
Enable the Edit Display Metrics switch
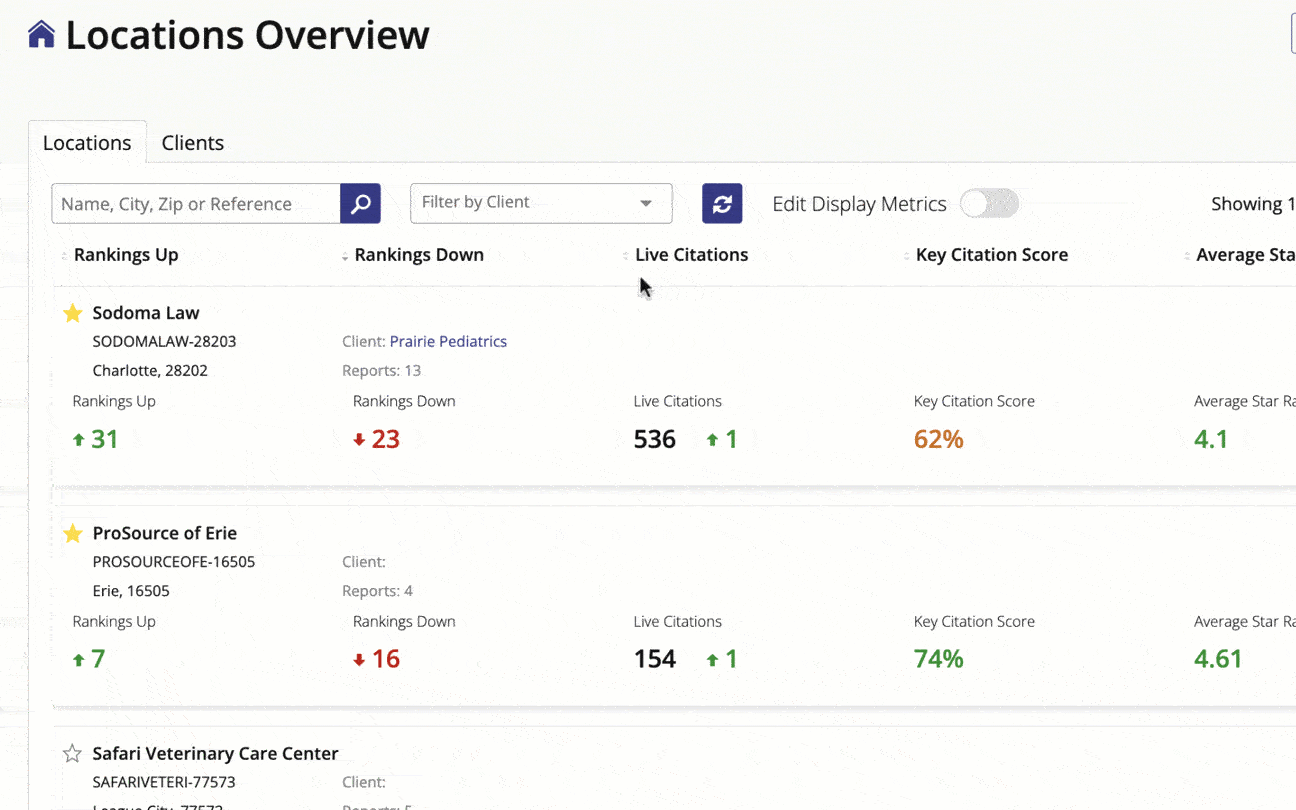pos(988,204)
